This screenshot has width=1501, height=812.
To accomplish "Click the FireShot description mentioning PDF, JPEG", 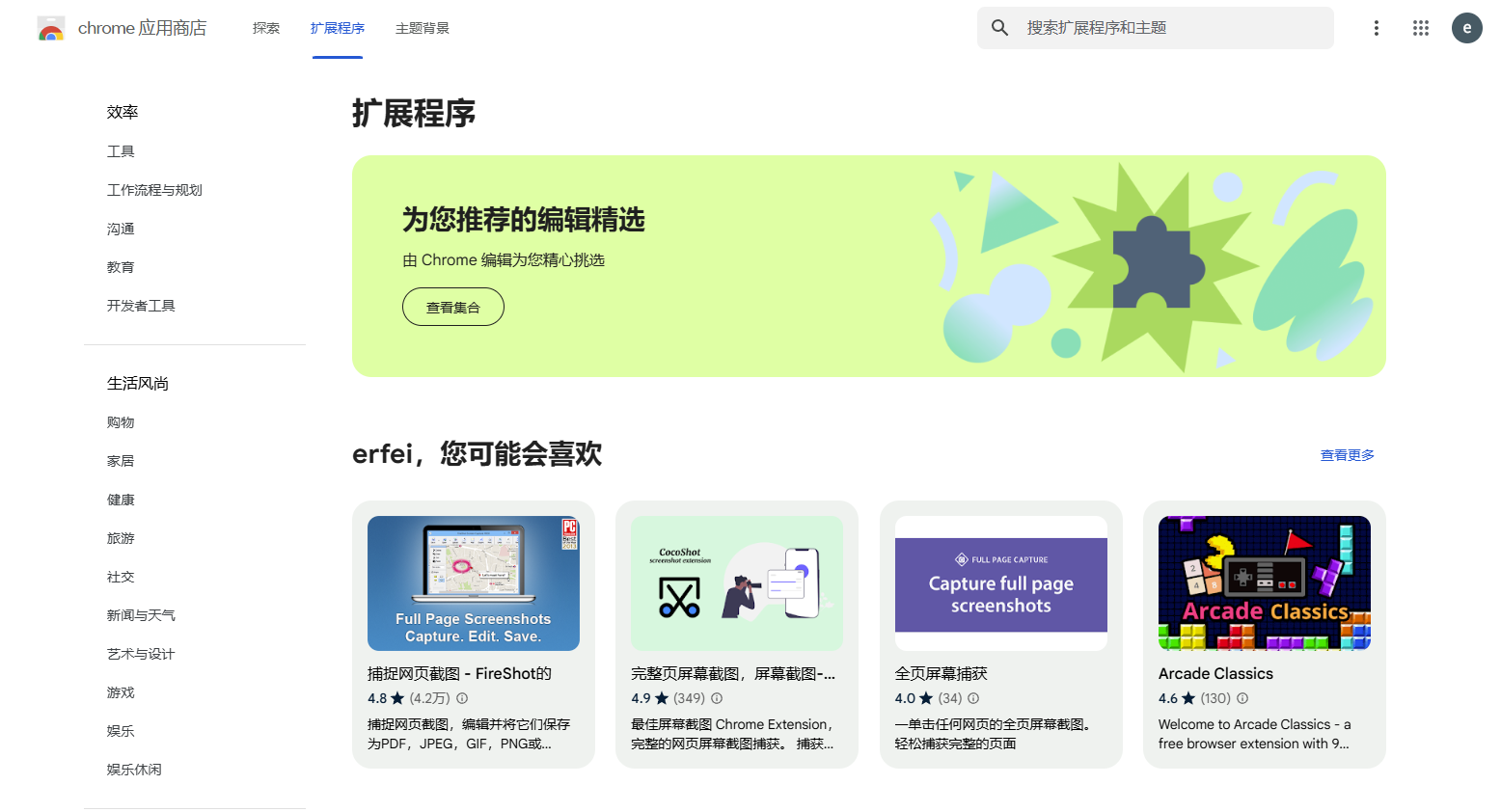I will pos(469,734).
